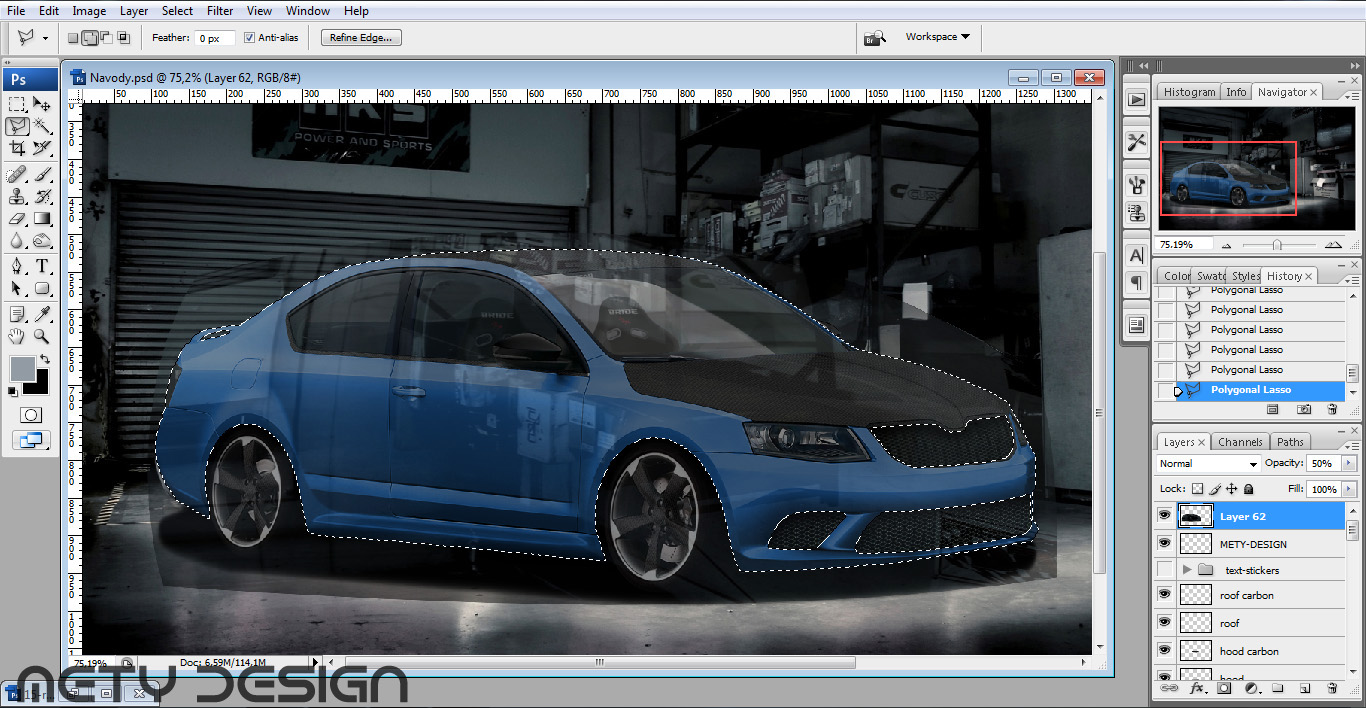This screenshot has height=708, width=1366.
Task: Open the blending mode Normal dropdown
Action: pos(1208,464)
